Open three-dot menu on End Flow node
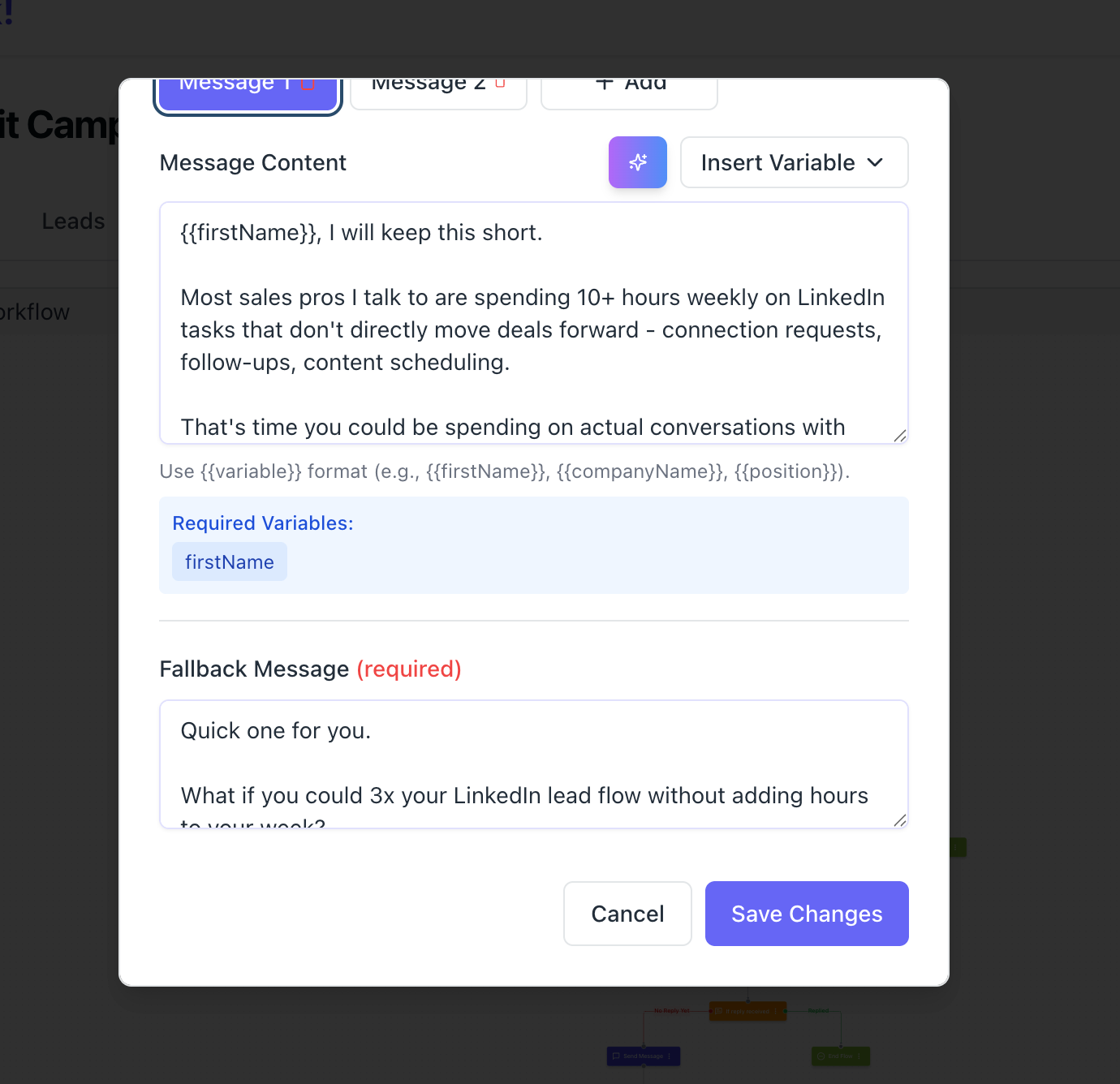1120x1084 pixels. coord(859,1056)
